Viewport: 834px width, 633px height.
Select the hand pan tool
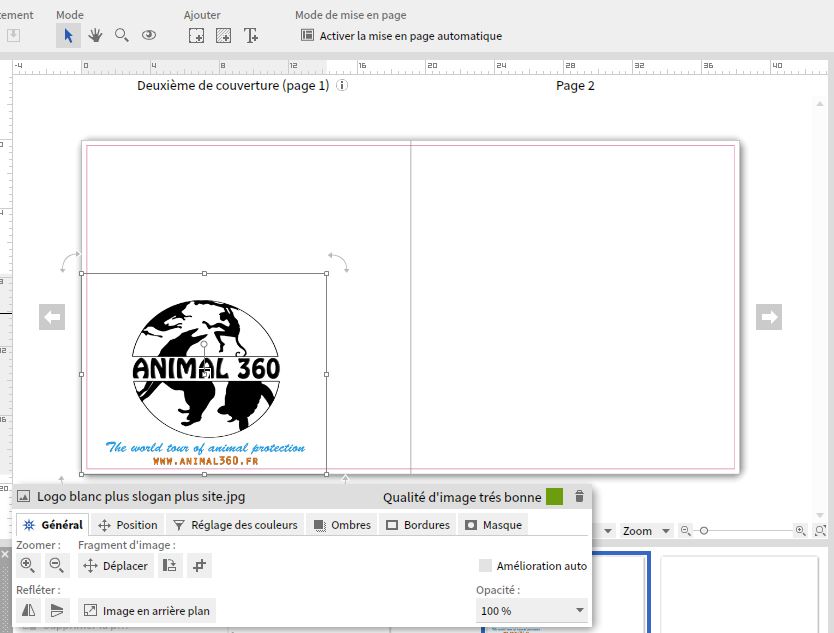point(95,36)
